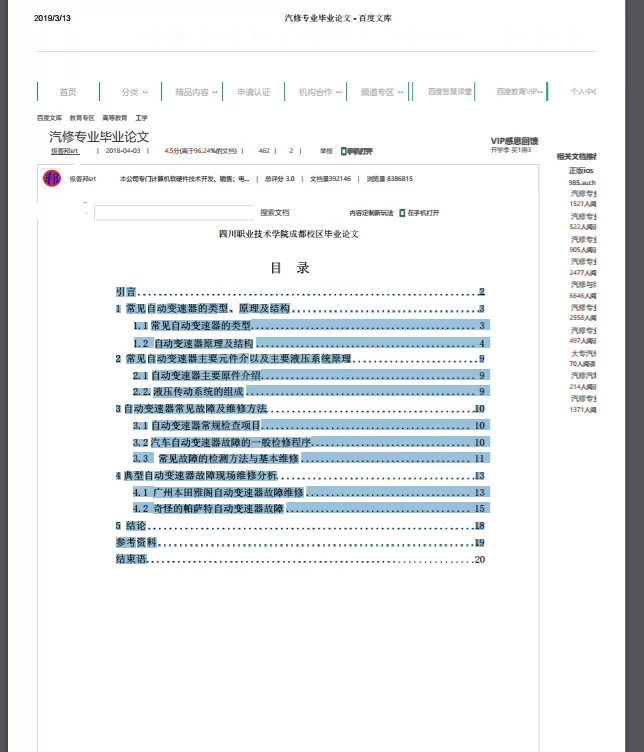Click the 搜索文档 search button
This screenshot has height=752, width=644.
click(275, 212)
